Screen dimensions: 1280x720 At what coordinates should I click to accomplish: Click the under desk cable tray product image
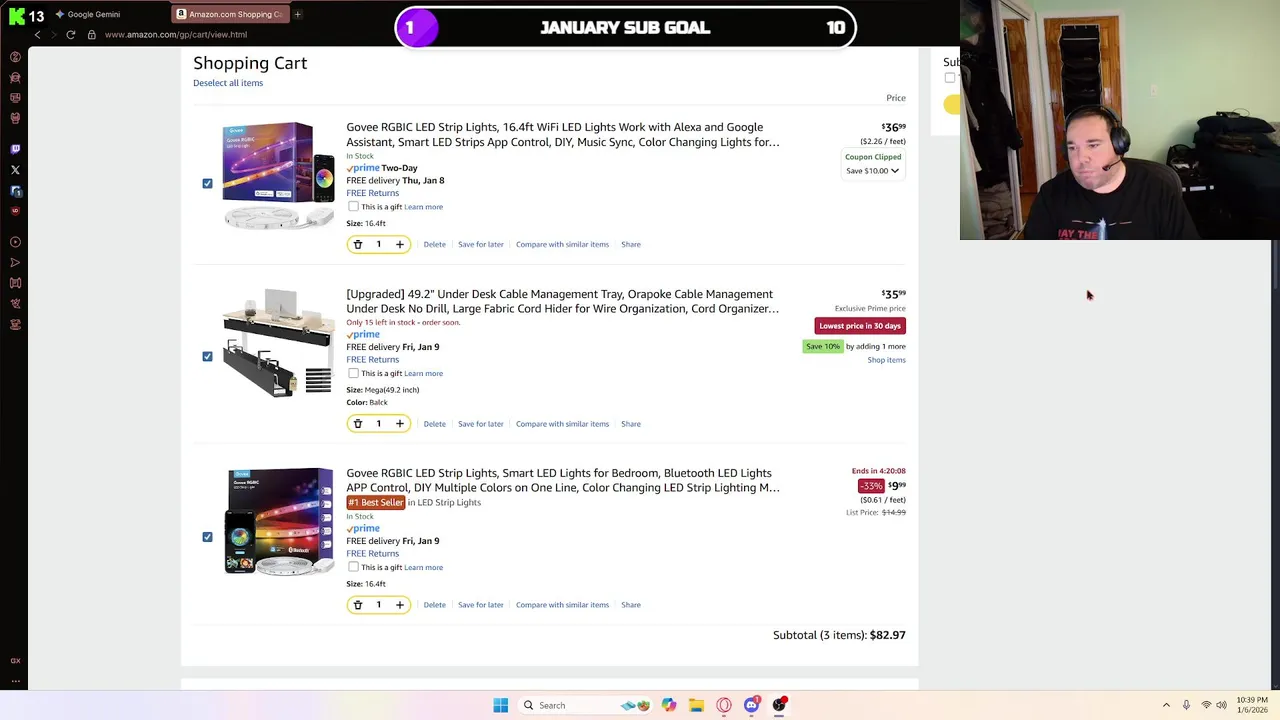279,343
